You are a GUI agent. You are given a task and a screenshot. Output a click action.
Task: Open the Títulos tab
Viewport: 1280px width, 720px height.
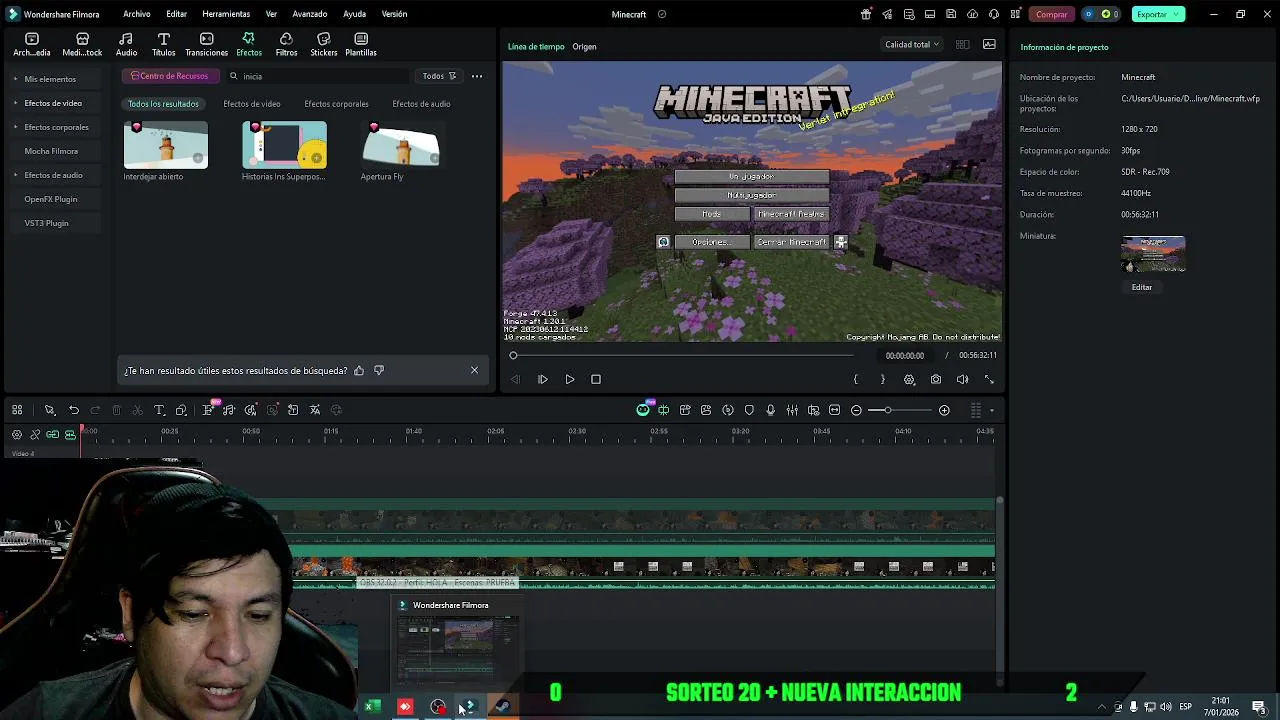163,45
